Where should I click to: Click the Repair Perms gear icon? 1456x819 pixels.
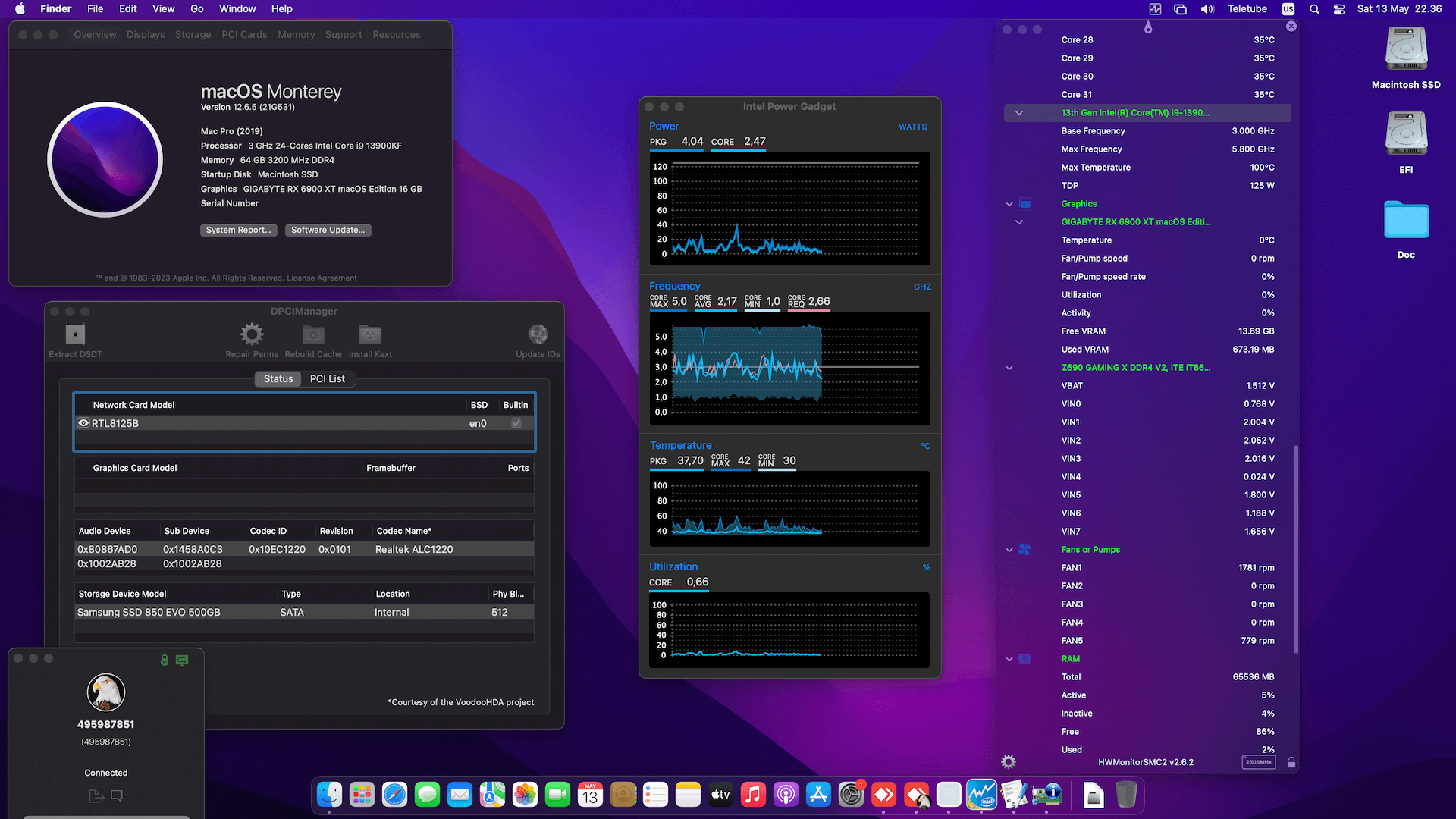coord(252,334)
